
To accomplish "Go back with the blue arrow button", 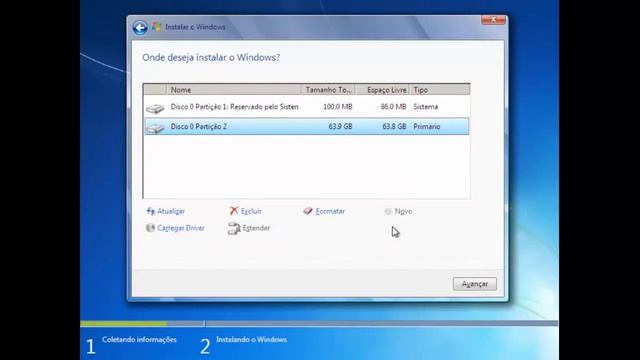I will pyautogui.click(x=140, y=27).
